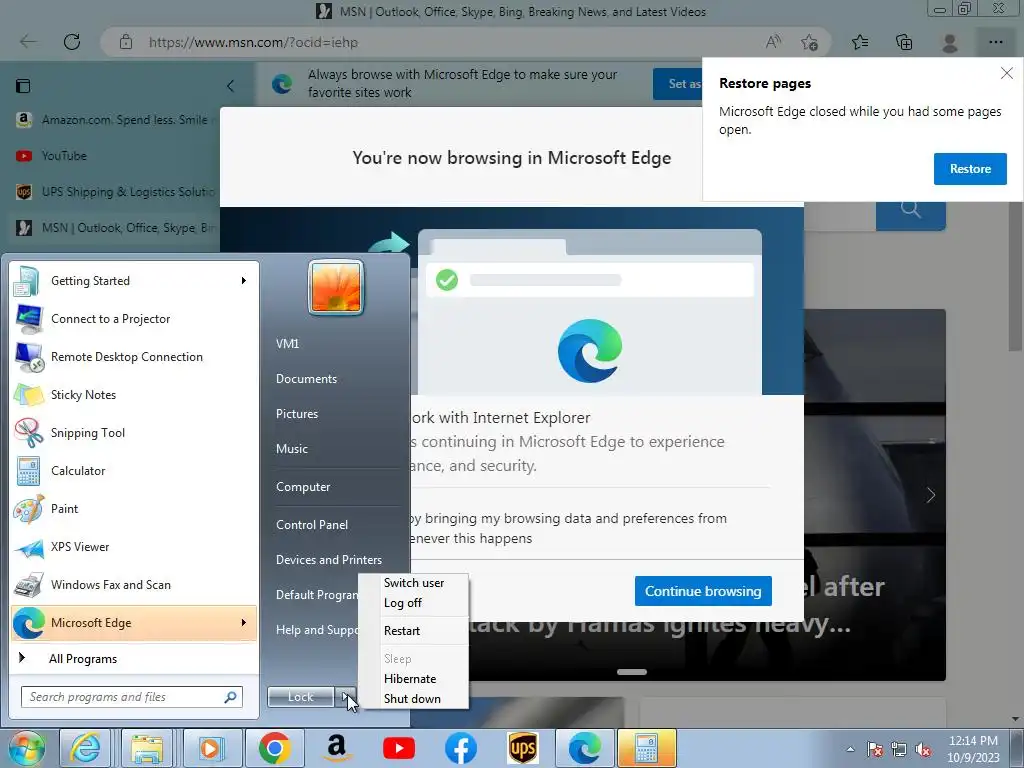Open the Start orb on taskbar
This screenshot has height=768, width=1024.
tap(27, 749)
